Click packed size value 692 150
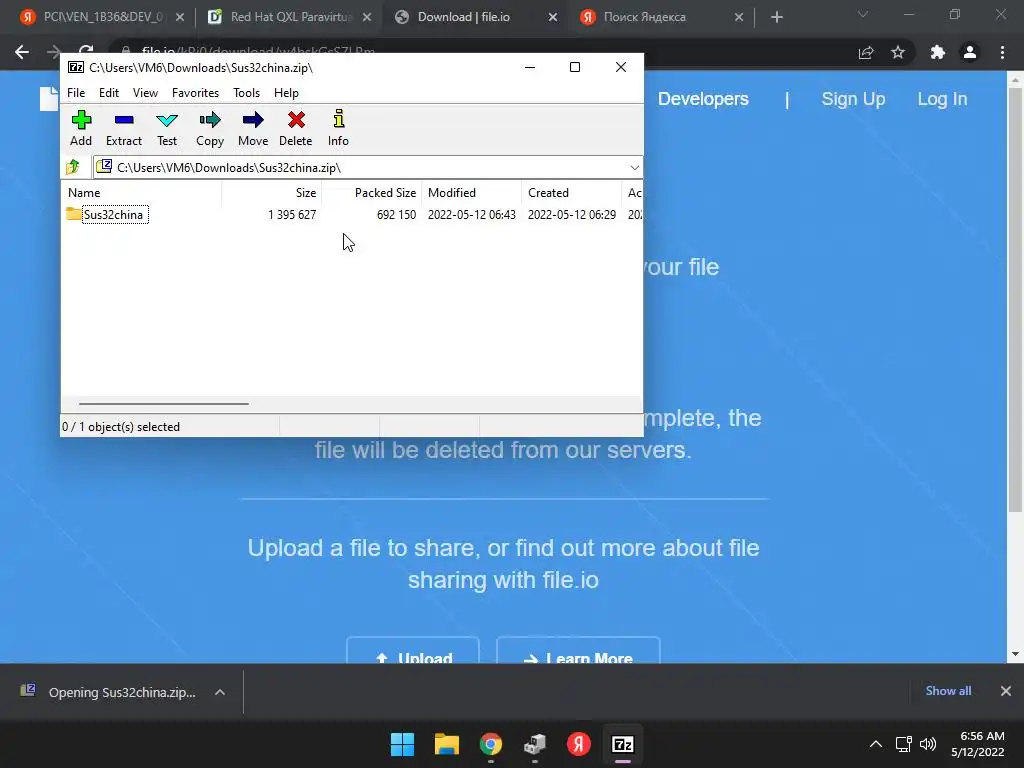The width and height of the screenshot is (1024, 768). 396,215
